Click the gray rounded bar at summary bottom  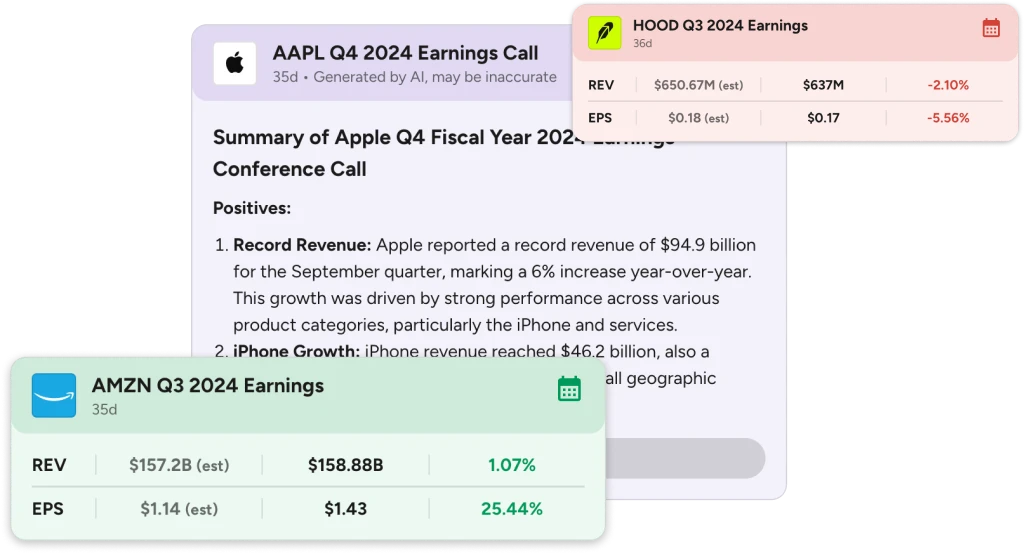(684, 458)
